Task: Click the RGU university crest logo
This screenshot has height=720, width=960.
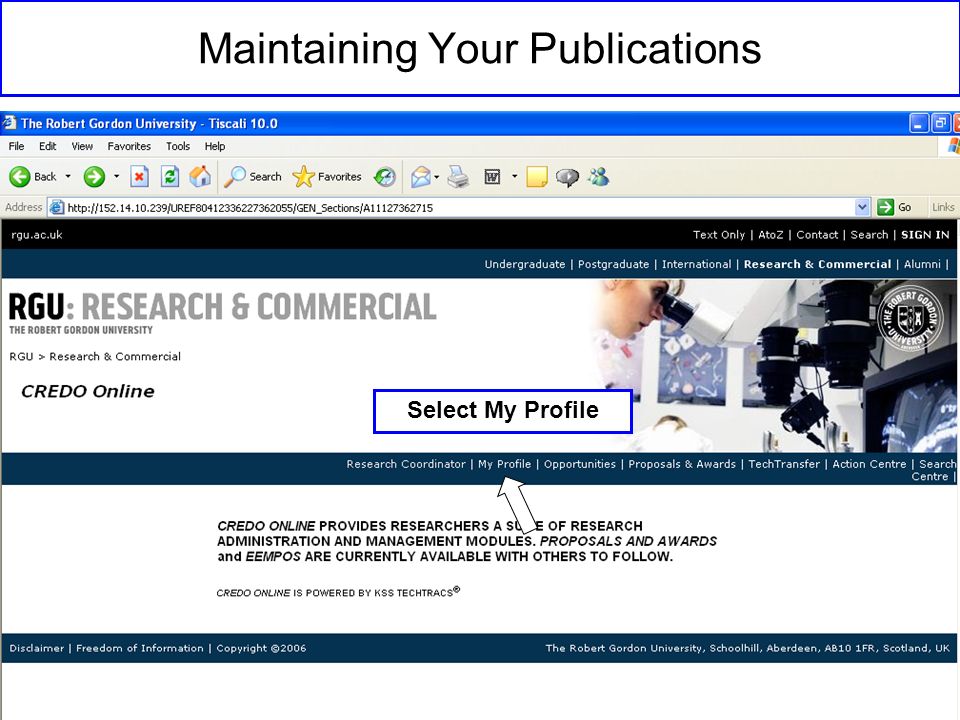Action: click(910, 318)
